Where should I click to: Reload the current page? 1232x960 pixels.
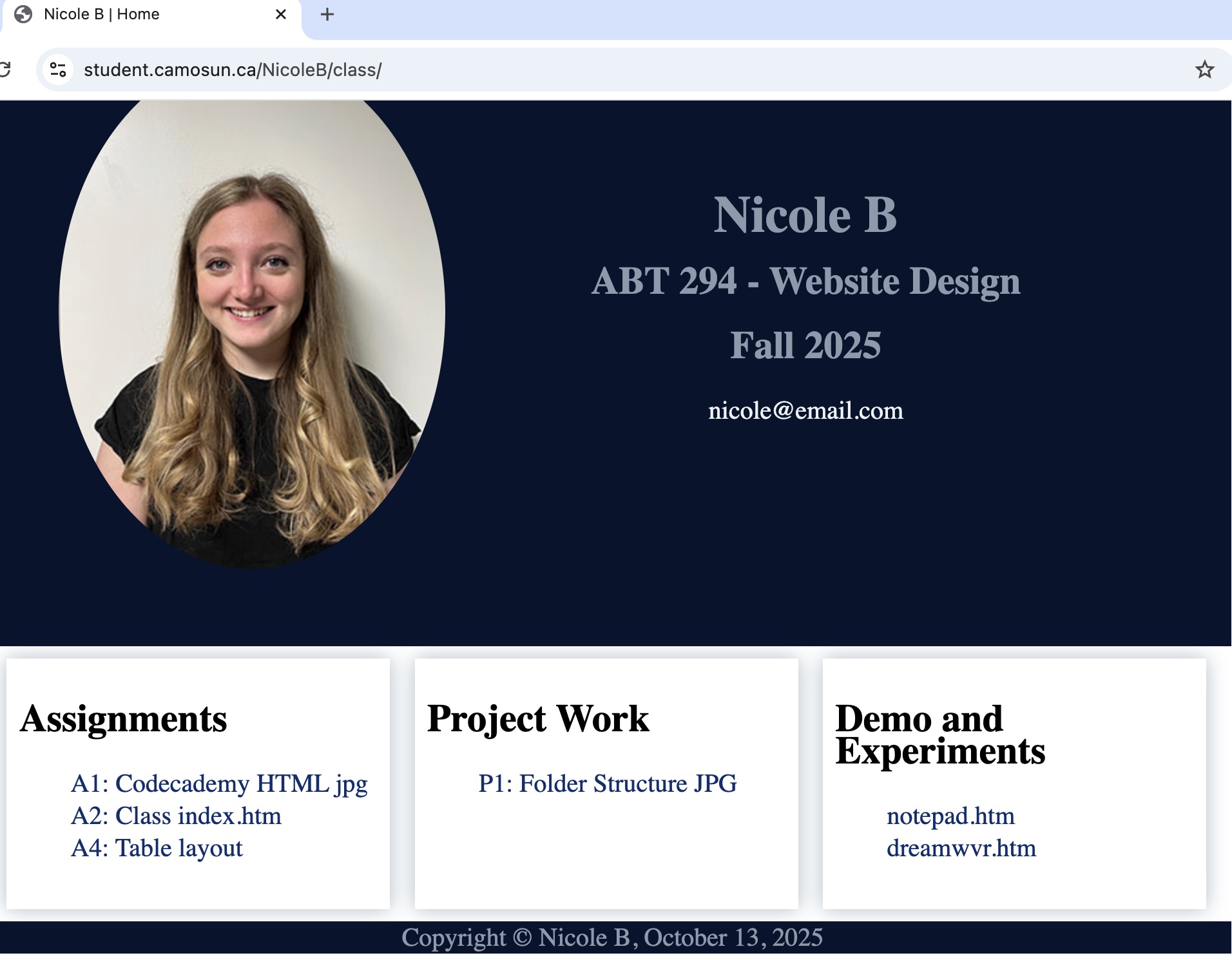click(5, 70)
